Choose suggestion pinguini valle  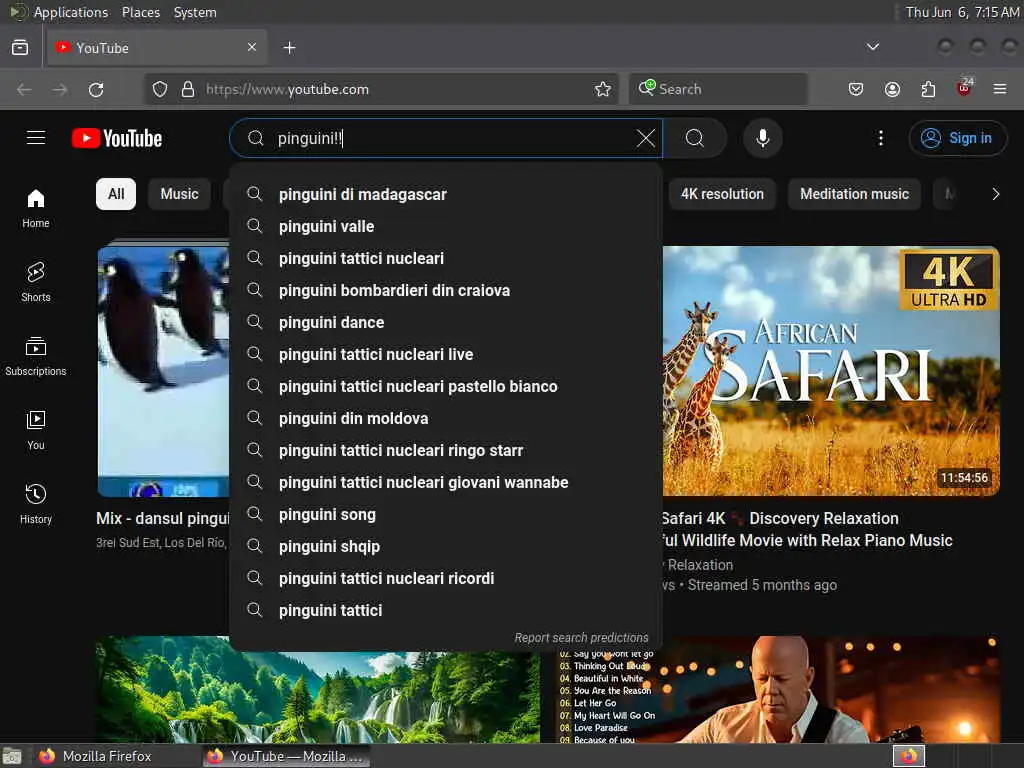446,226
